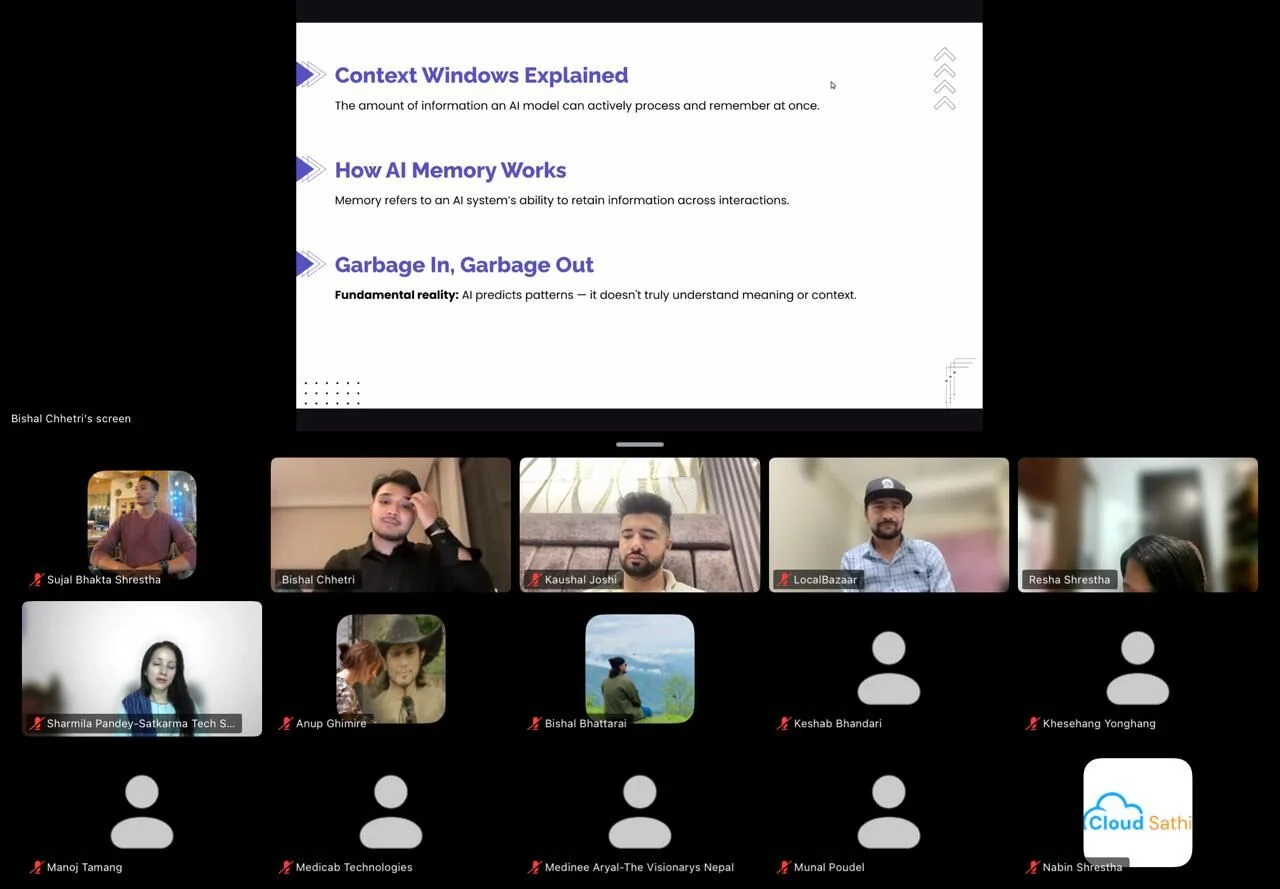Screen dimensions: 1280x889
Task: Click muted mic icon beside Nabin Shrestha
Action: tap(1033, 868)
